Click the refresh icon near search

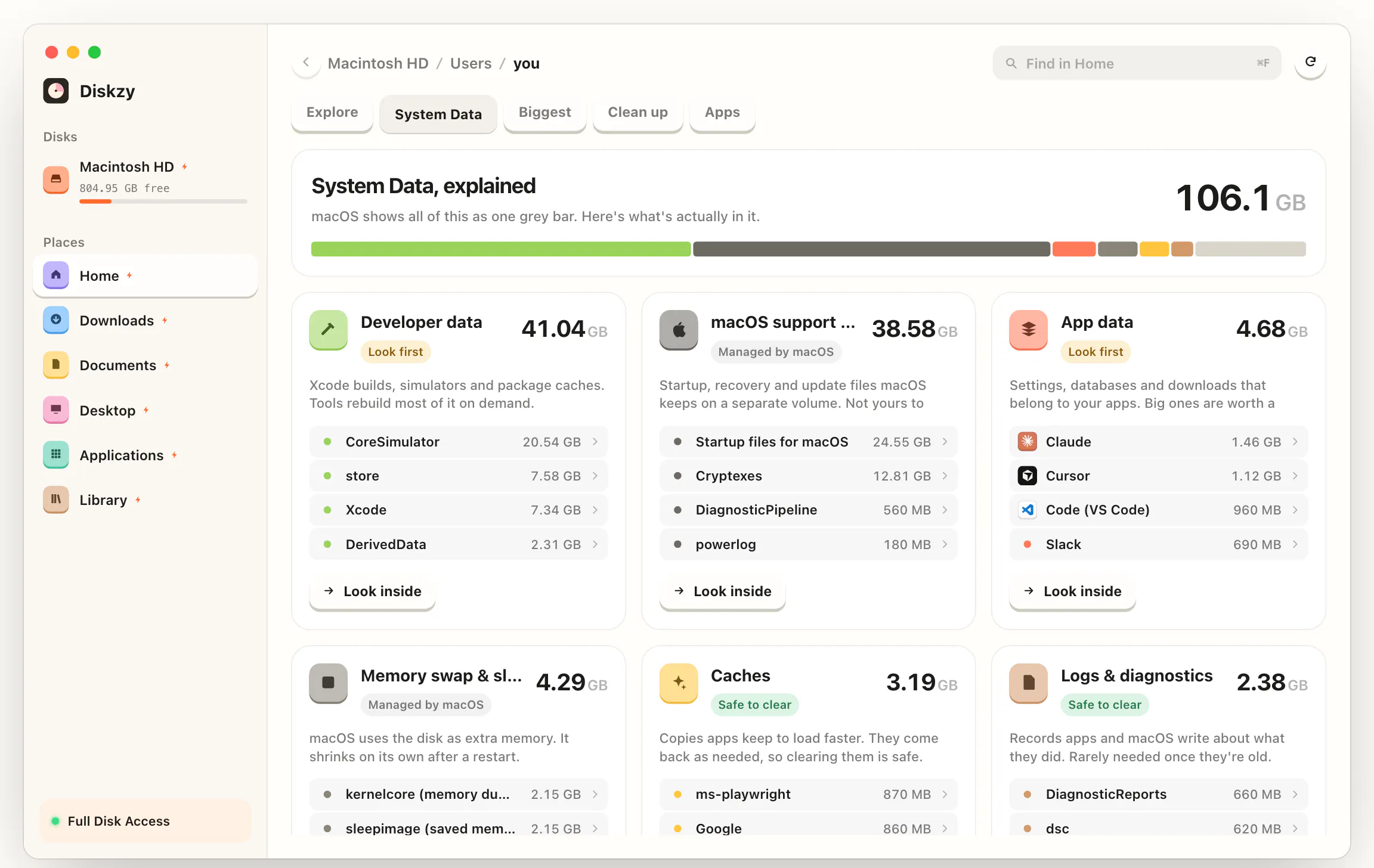tap(1310, 62)
